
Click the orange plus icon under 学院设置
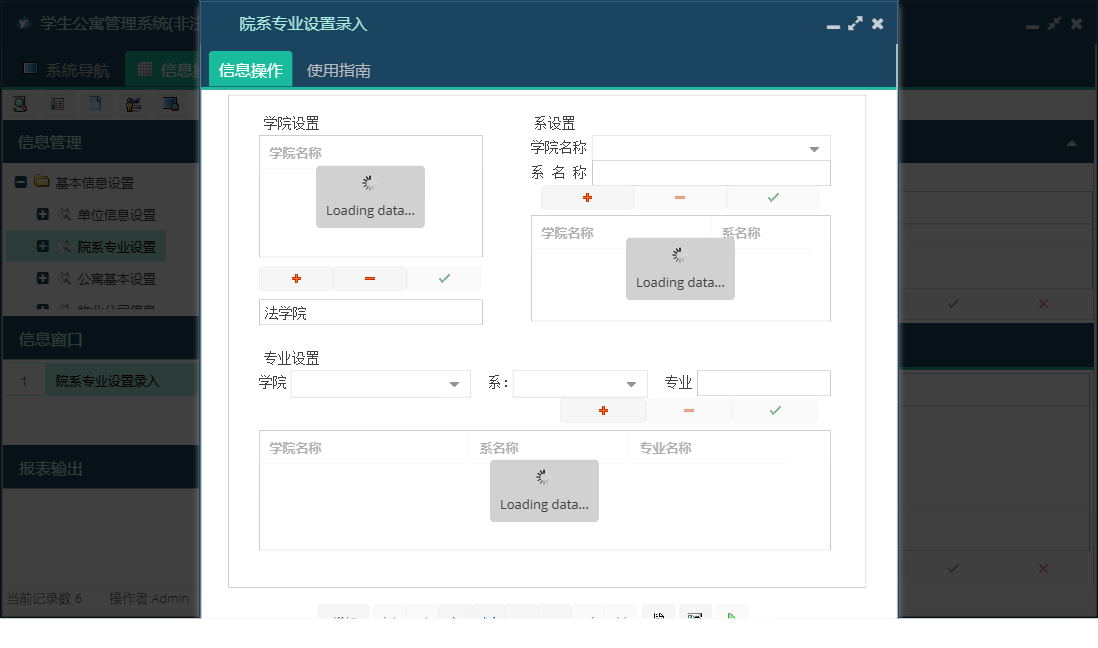click(x=296, y=278)
